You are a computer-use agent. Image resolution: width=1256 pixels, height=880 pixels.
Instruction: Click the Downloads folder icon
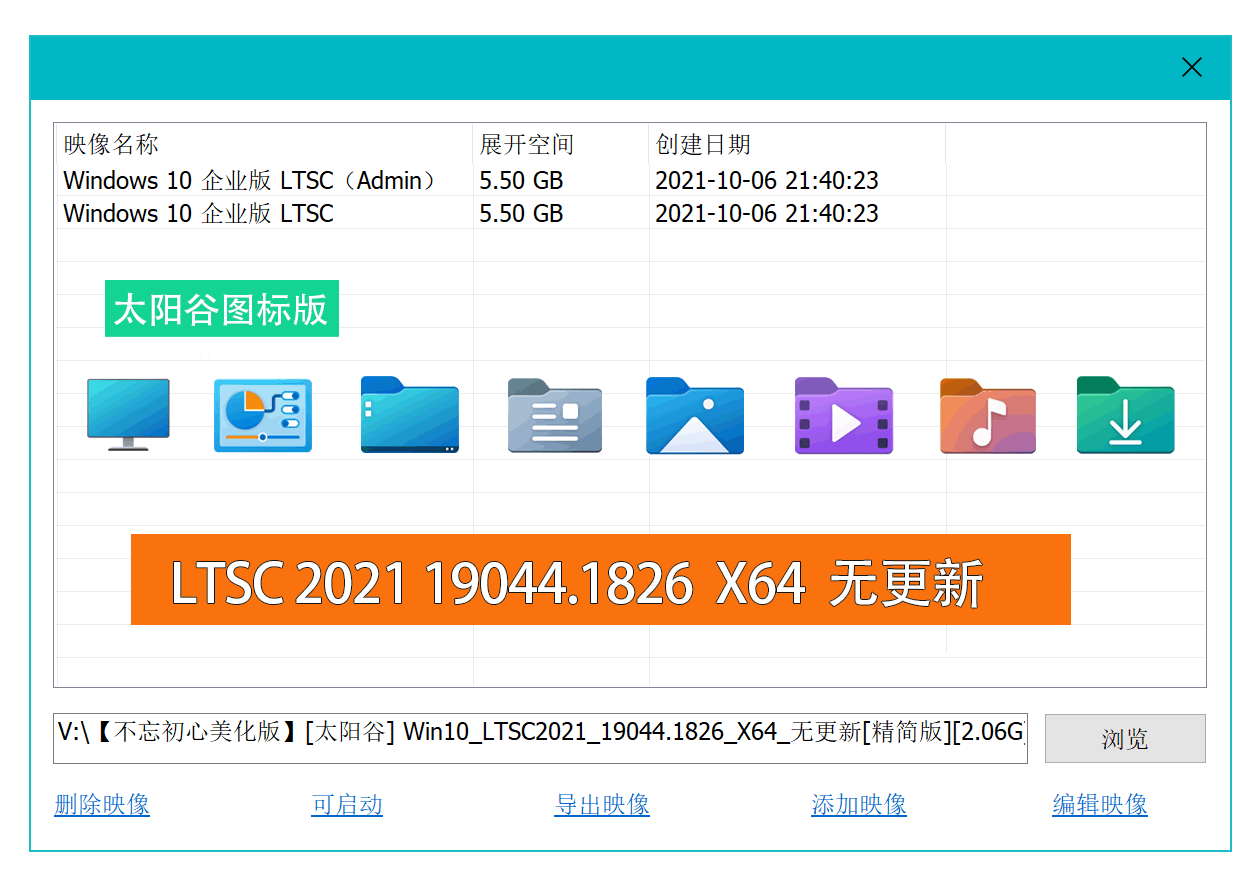[1126, 415]
